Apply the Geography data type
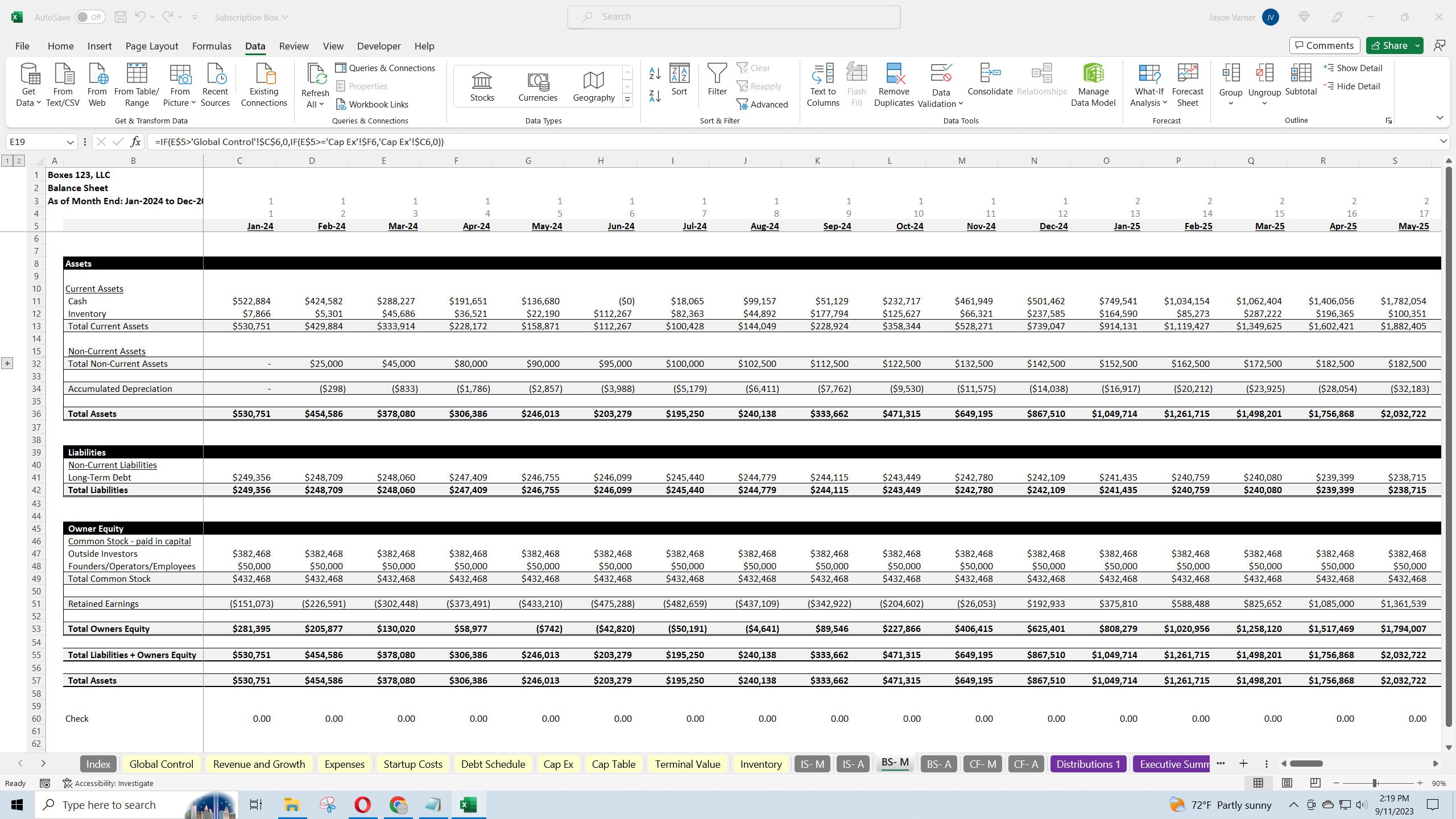Screen dimensions: 1456x819 593,85
